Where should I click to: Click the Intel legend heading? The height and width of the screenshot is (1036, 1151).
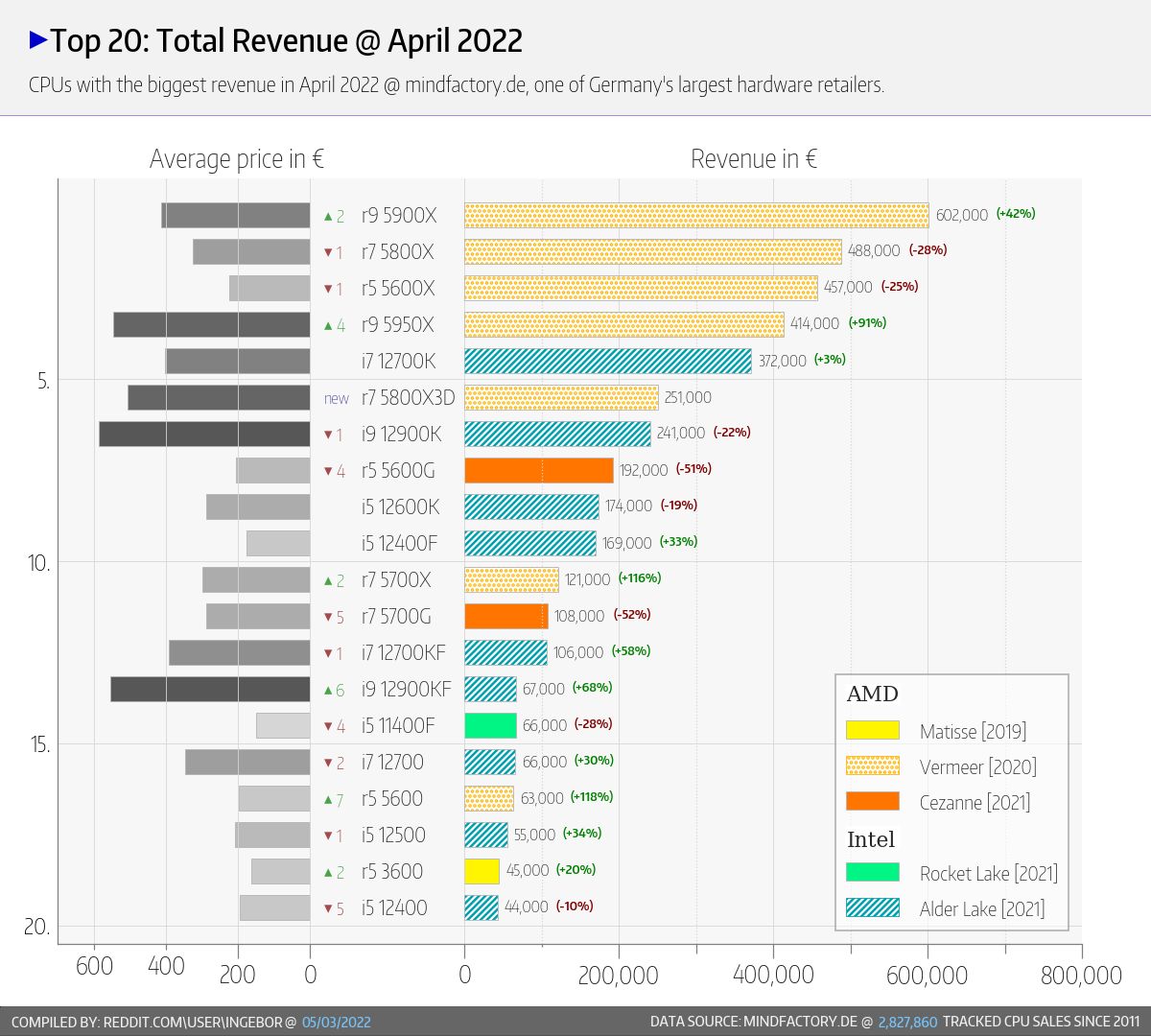[x=870, y=839]
